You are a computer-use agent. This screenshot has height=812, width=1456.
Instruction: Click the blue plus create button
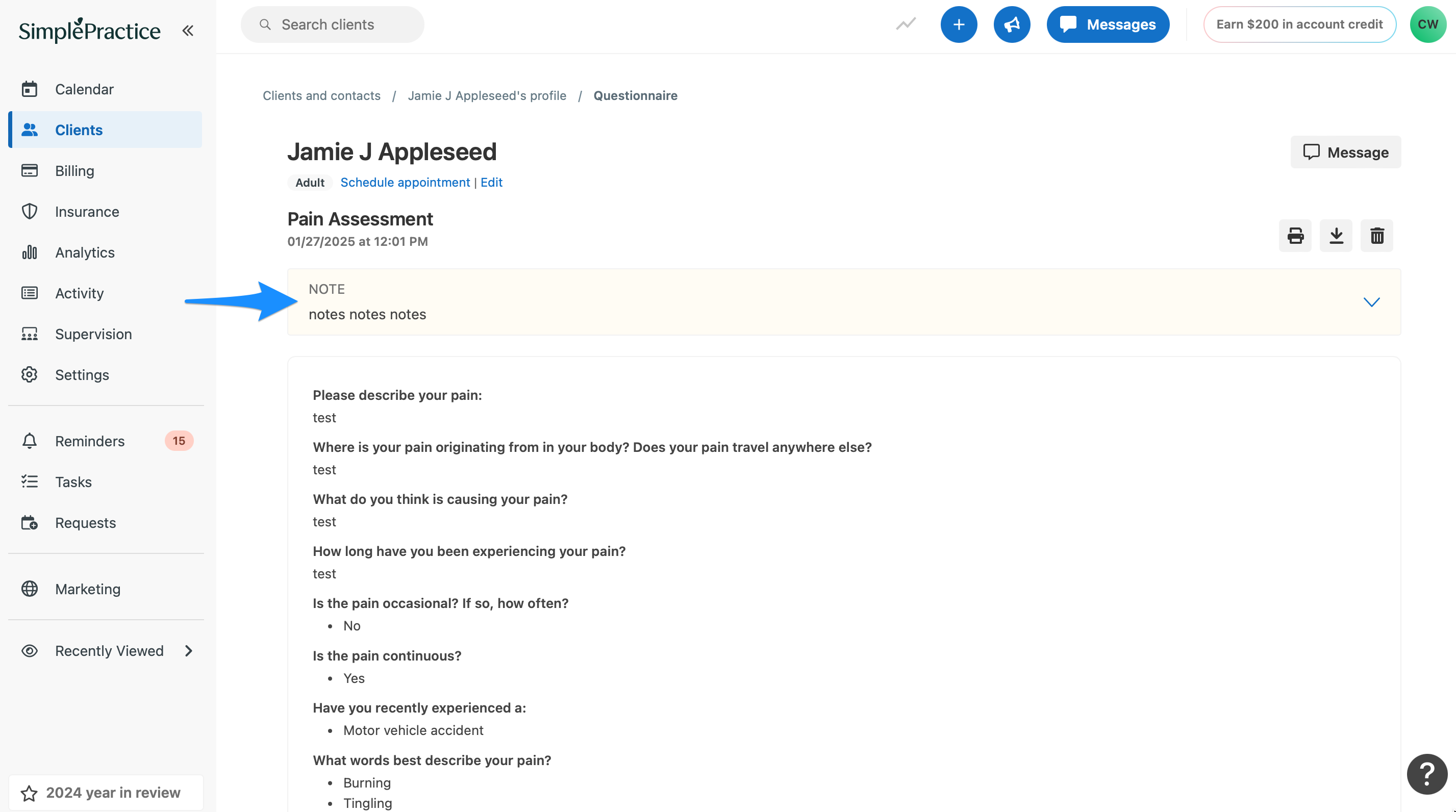coord(959,24)
